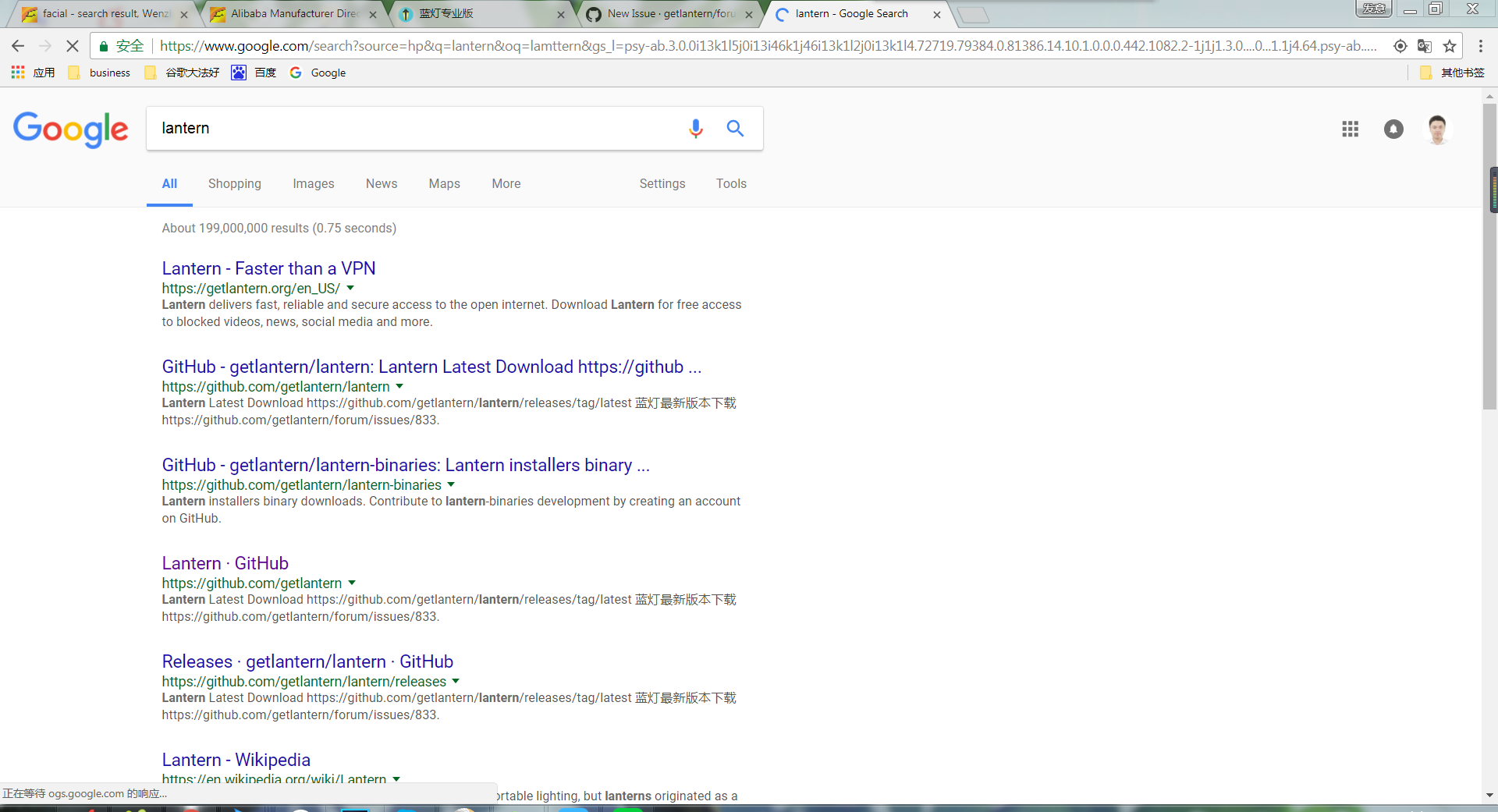Click the translate page icon
Viewport: 1498px width, 812px height.
[1425, 46]
